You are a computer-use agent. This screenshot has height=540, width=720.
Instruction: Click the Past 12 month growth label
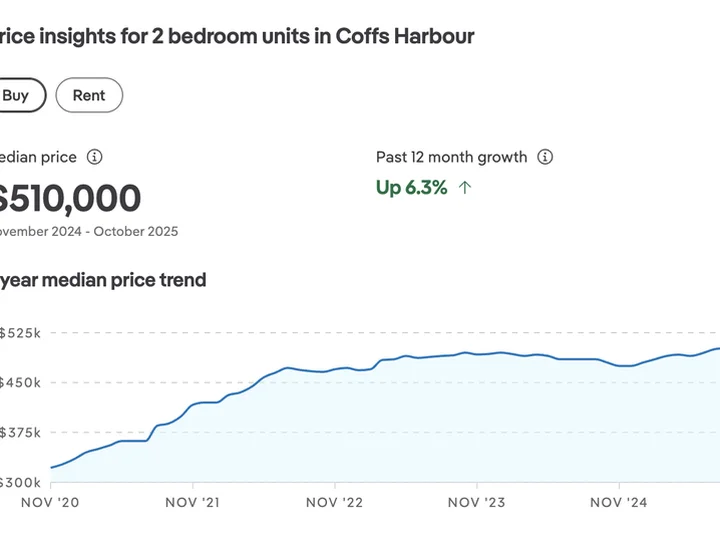[x=451, y=157]
